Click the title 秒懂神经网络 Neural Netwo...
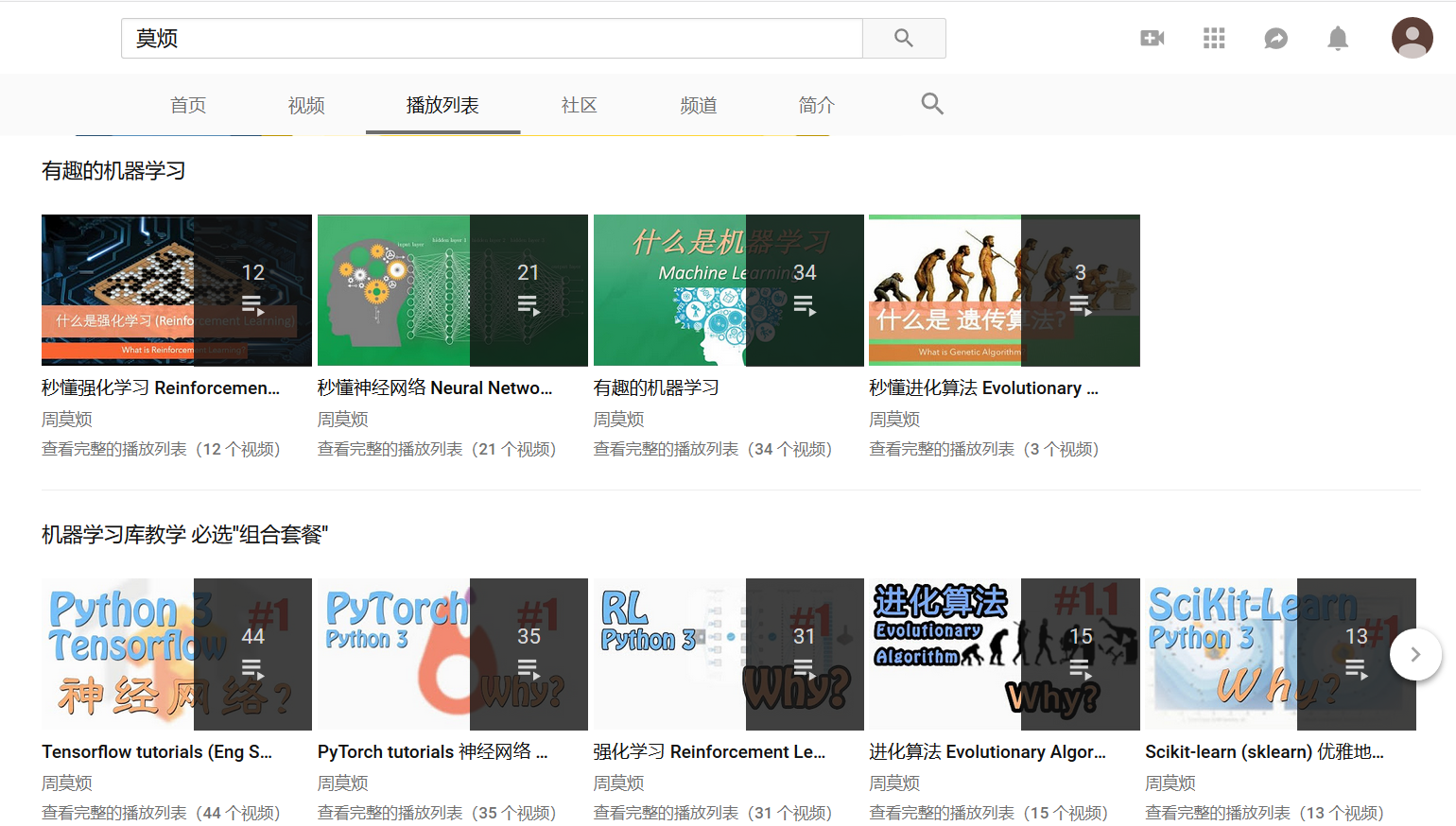 click(435, 387)
